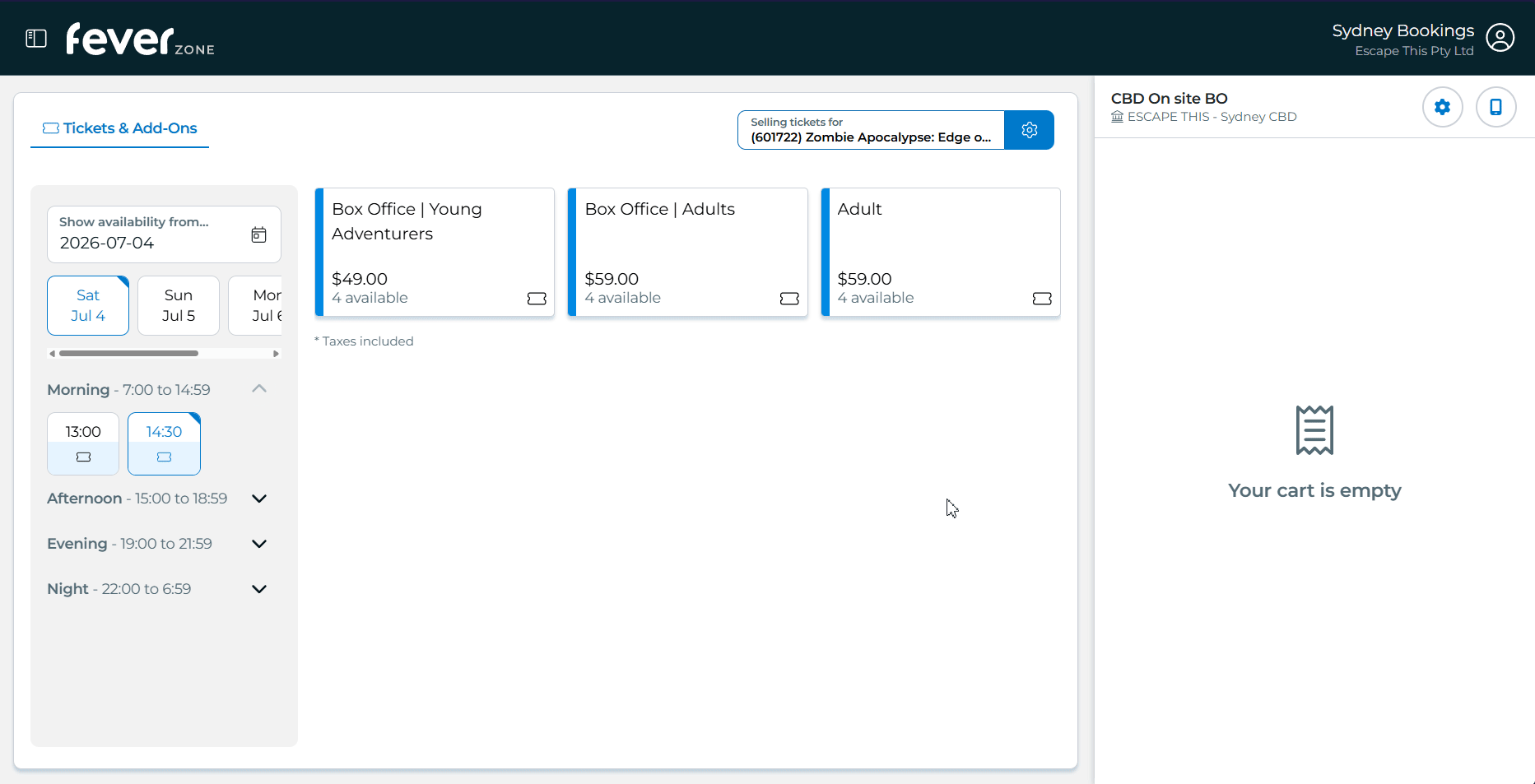Click ticket icon on Box Office Adults card

(789, 299)
